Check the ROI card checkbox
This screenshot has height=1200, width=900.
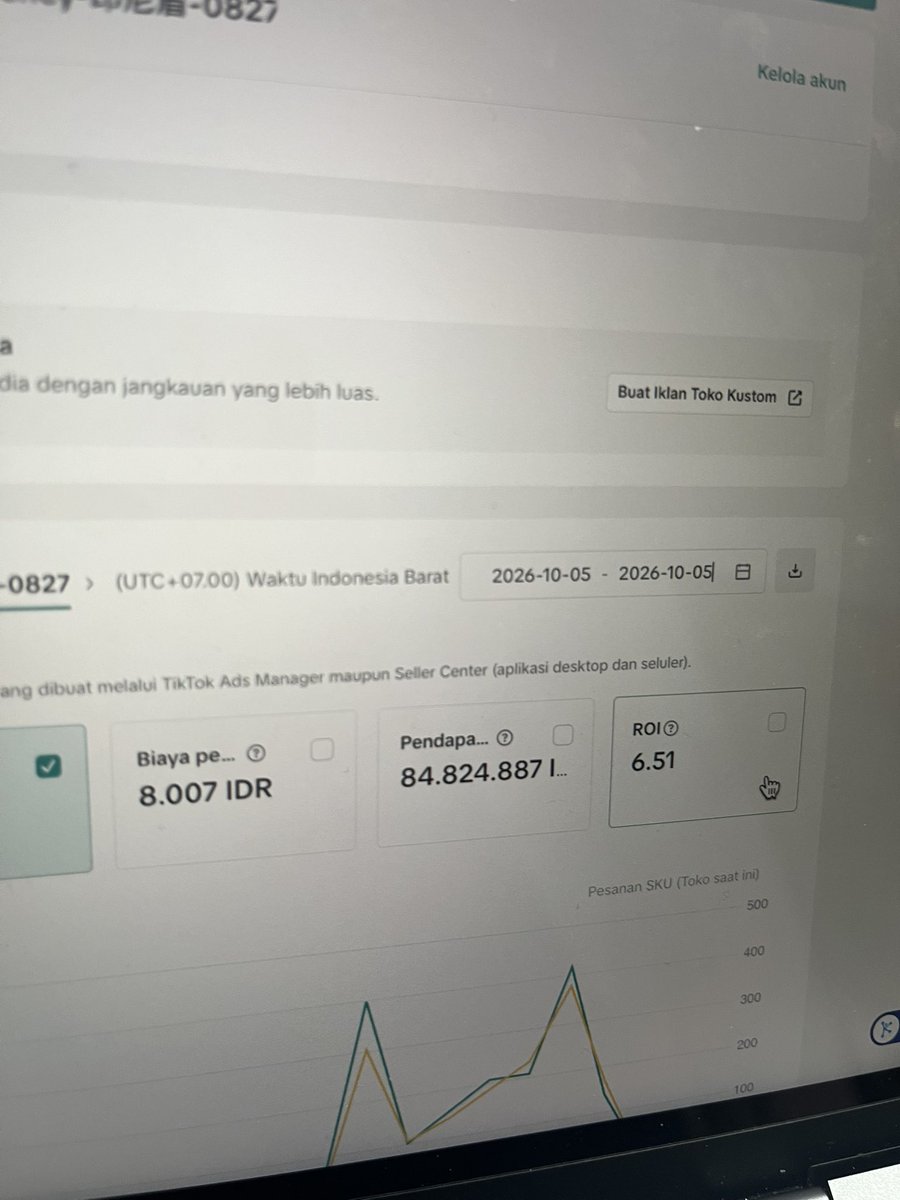(x=777, y=722)
